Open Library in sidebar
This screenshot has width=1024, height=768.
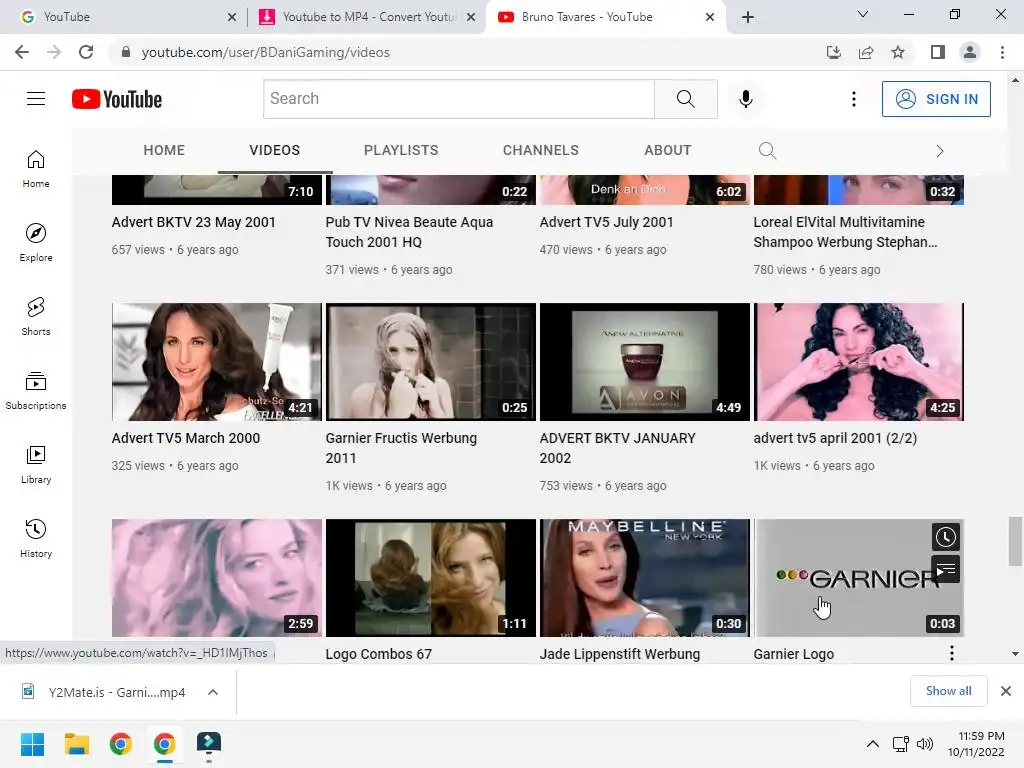[x=36, y=464]
